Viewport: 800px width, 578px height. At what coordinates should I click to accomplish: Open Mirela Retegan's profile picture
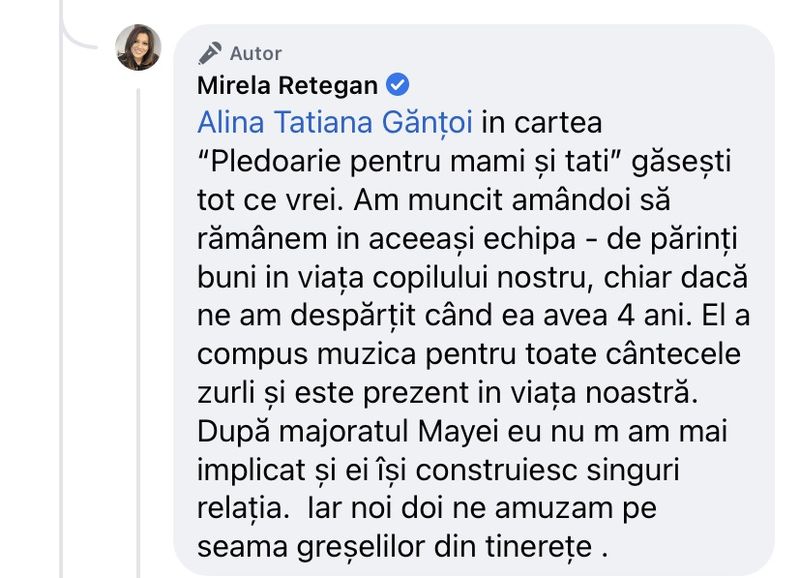138,47
